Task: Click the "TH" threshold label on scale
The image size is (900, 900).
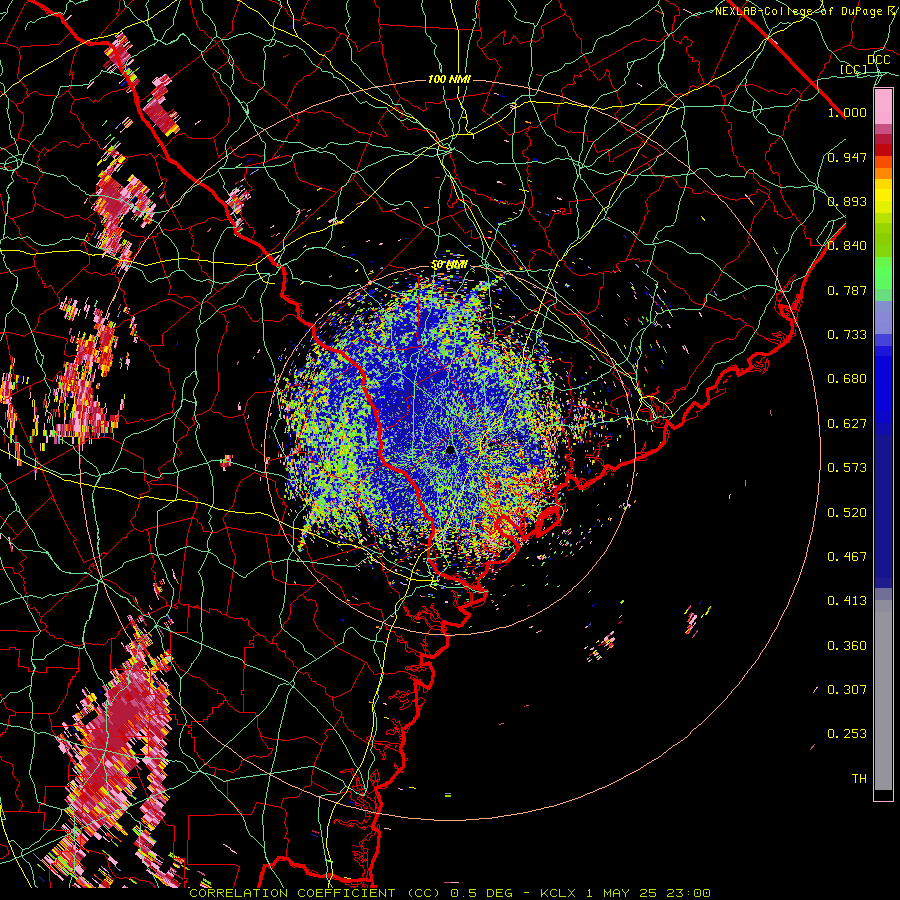Action: click(x=859, y=779)
